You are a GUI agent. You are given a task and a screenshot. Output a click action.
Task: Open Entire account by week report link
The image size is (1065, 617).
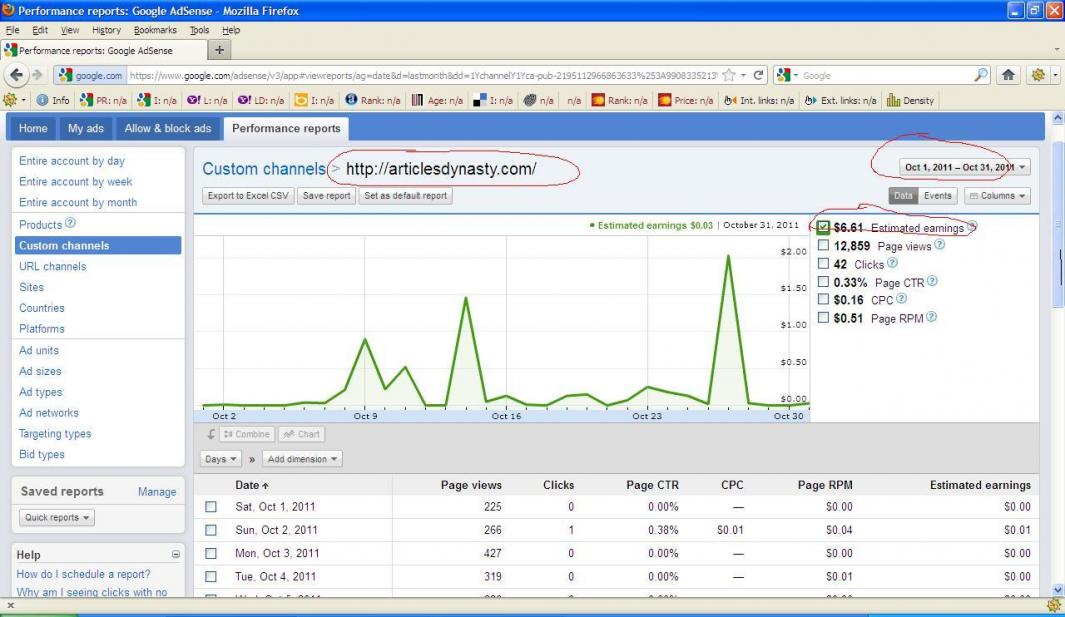tap(75, 181)
